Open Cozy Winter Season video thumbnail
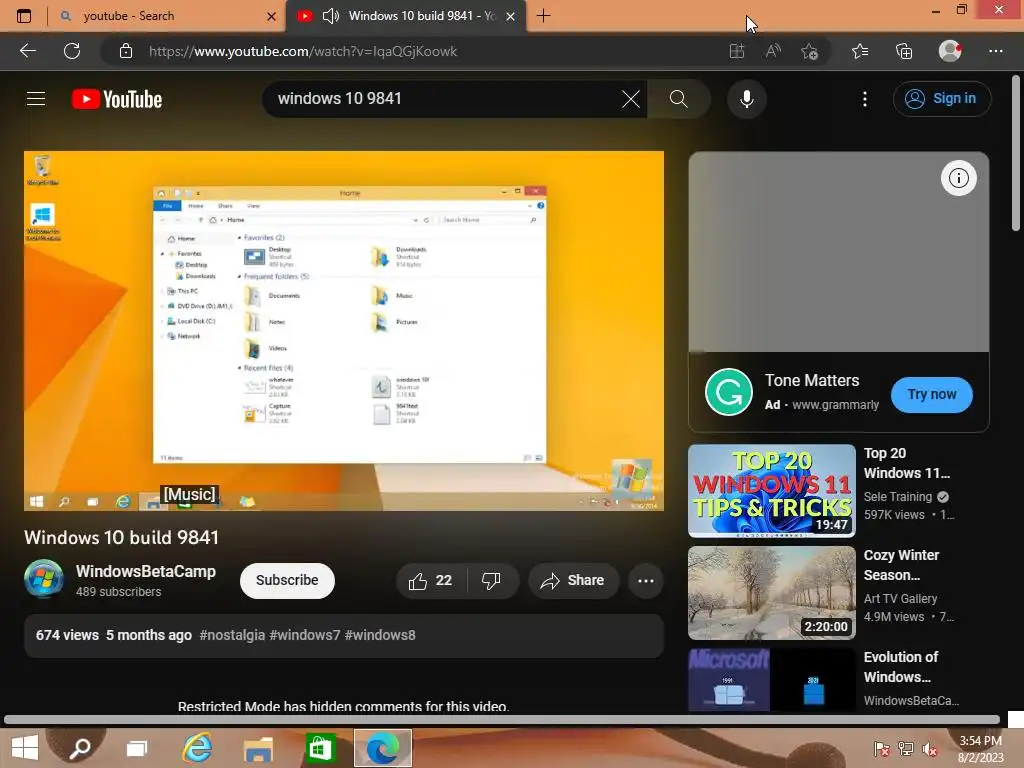Viewport: 1024px width, 768px height. tap(771, 592)
